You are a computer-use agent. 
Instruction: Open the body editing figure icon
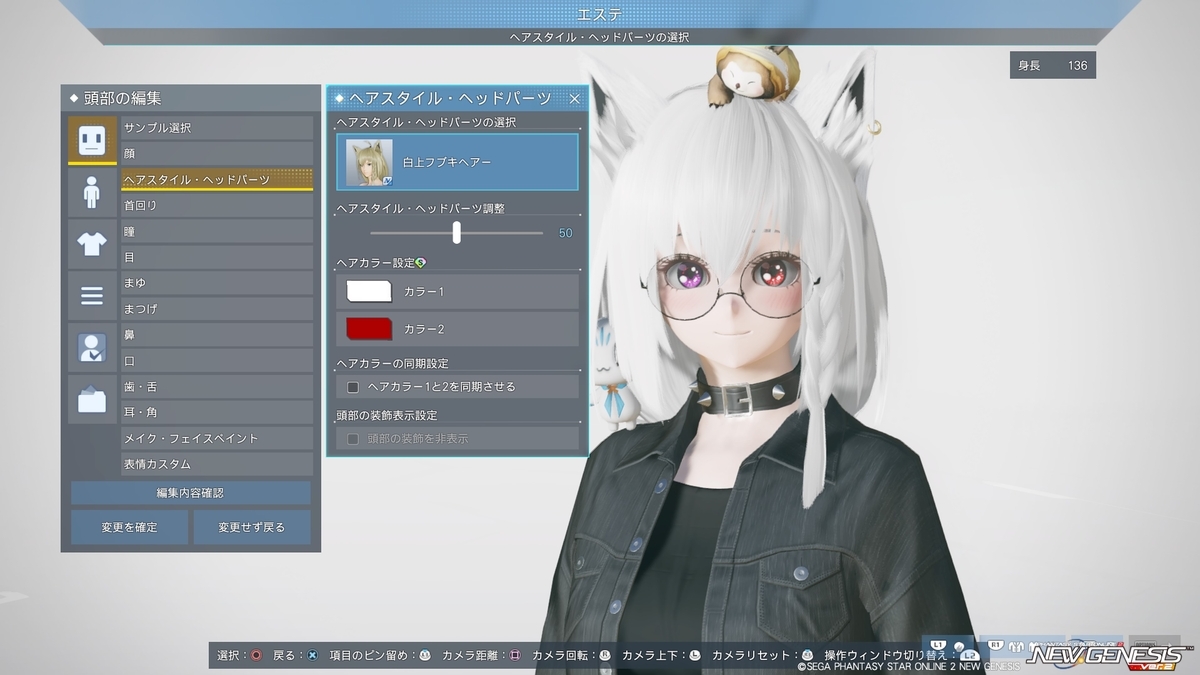pos(92,192)
